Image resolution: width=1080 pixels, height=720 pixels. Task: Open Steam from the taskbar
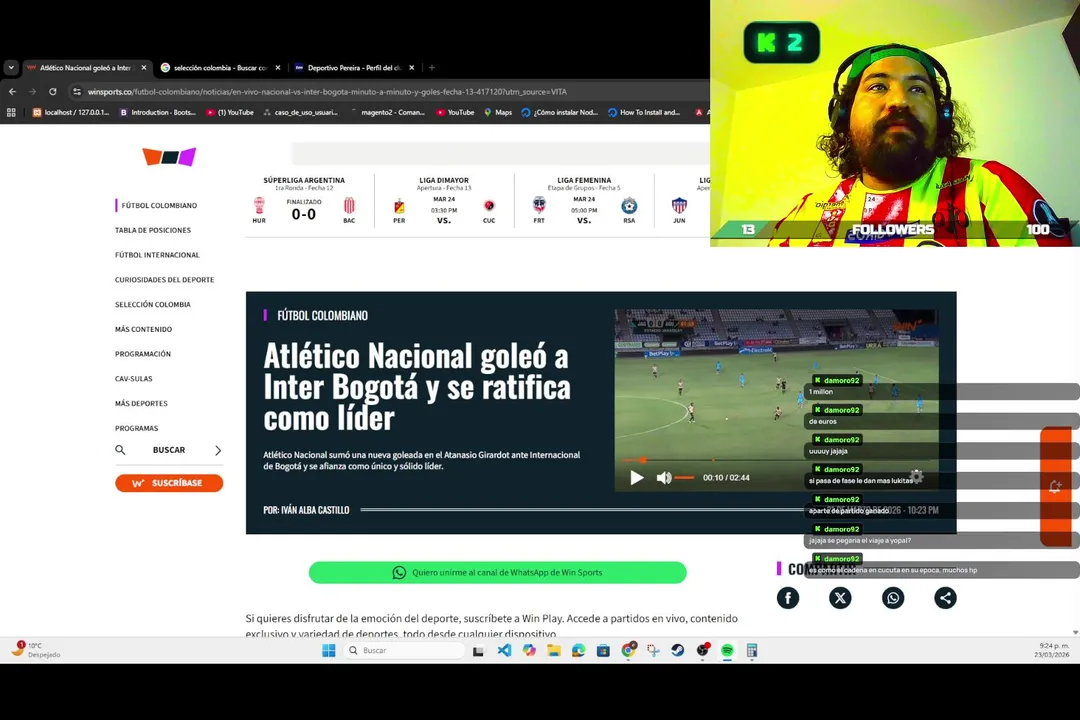[678, 650]
